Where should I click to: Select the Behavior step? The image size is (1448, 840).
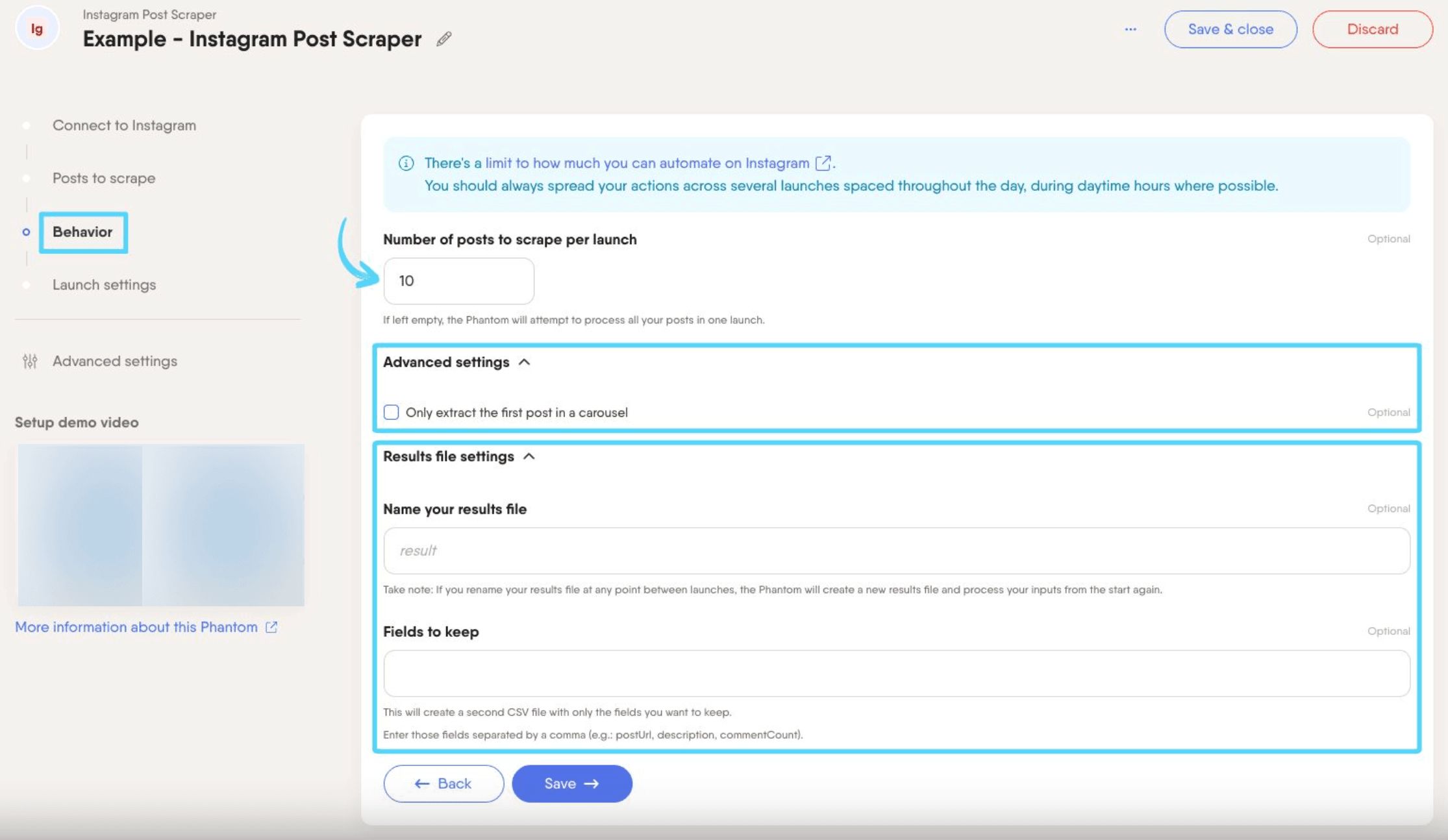(x=82, y=232)
